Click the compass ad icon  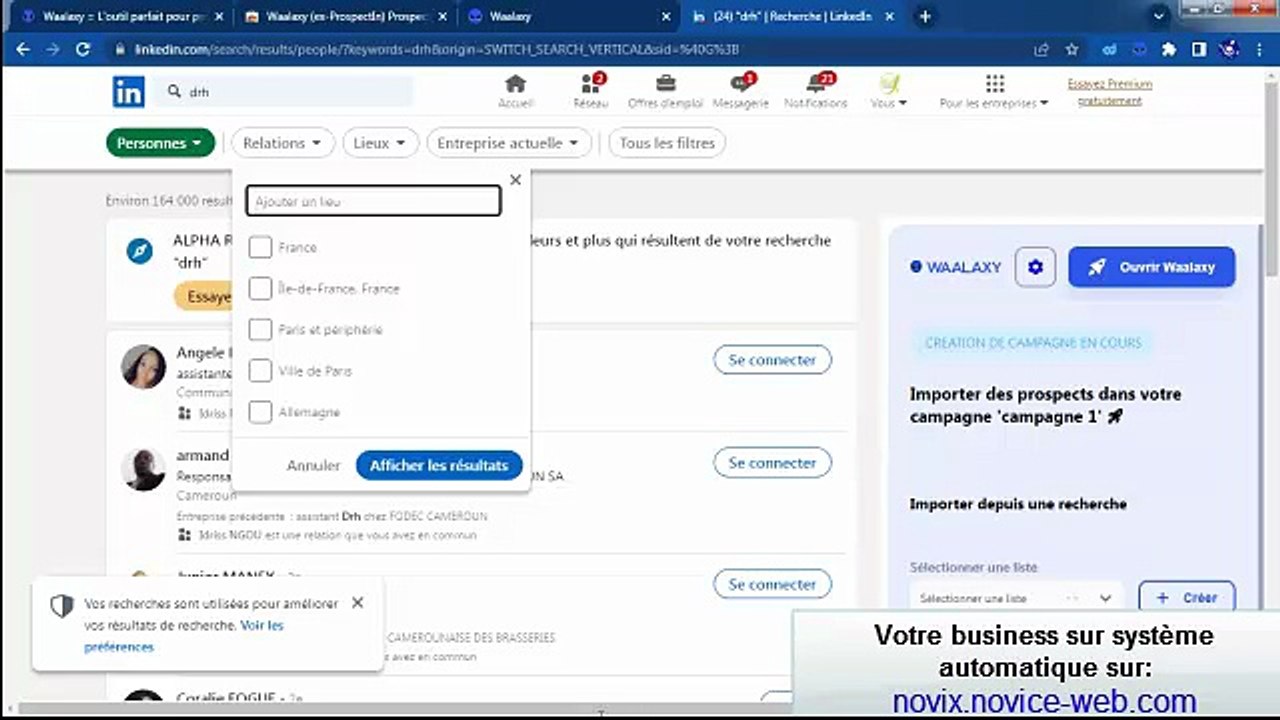[x=139, y=251]
